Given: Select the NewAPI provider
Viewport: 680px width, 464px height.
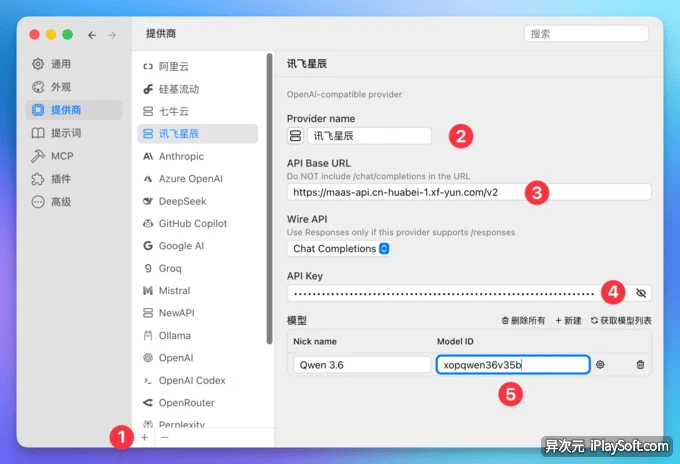Looking at the screenshot, I should 198,313.
